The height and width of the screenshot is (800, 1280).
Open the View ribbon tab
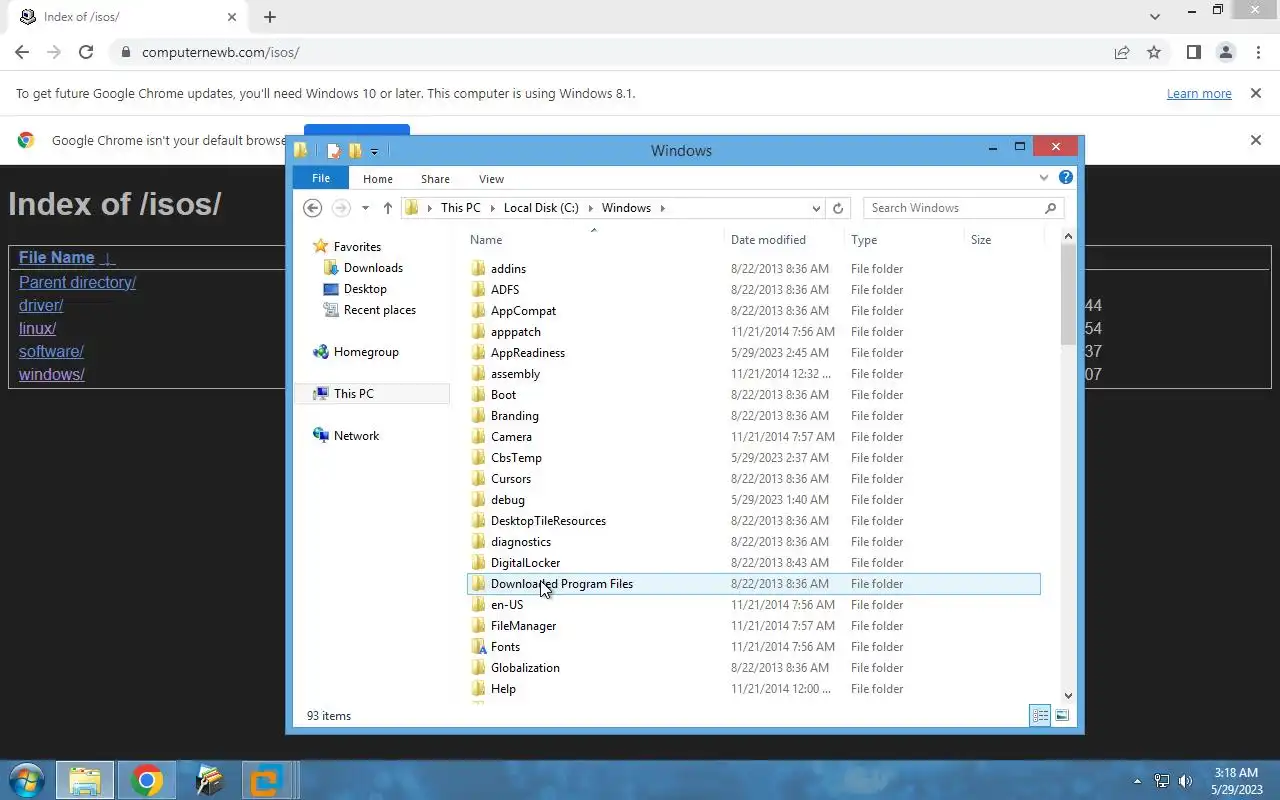491,179
